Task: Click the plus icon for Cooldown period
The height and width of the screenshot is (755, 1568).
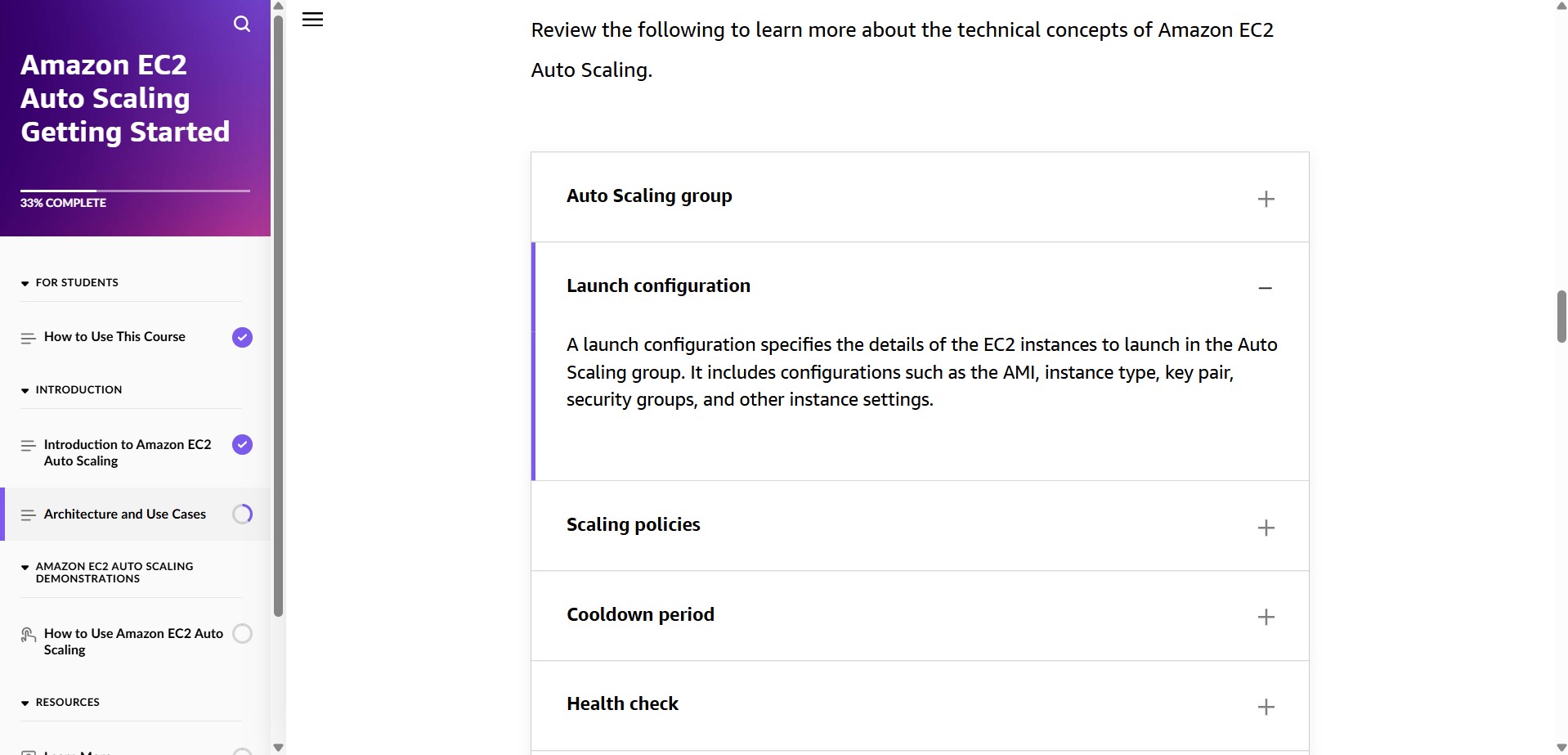Action: coord(1266,617)
